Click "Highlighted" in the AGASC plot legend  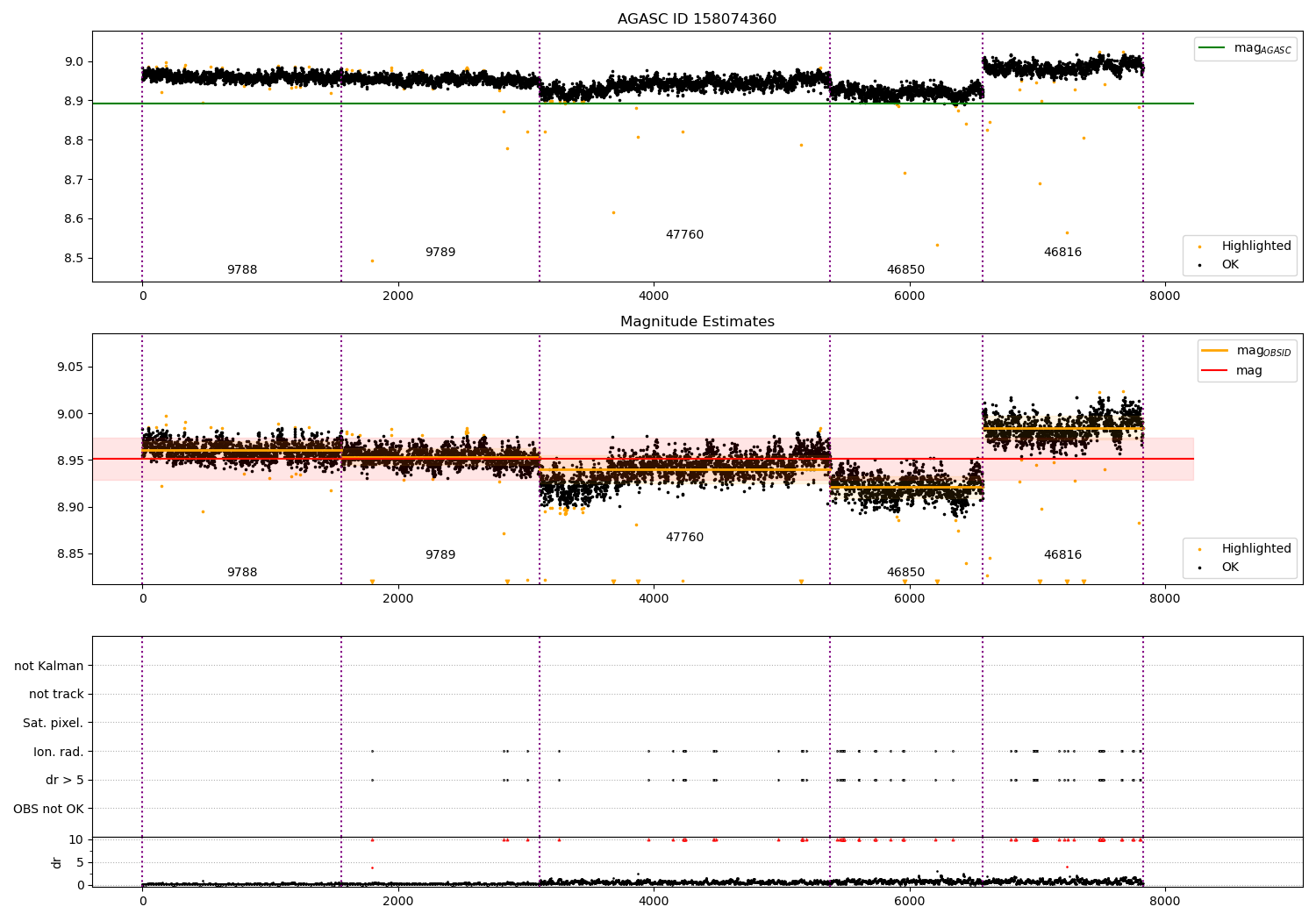tap(1256, 246)
